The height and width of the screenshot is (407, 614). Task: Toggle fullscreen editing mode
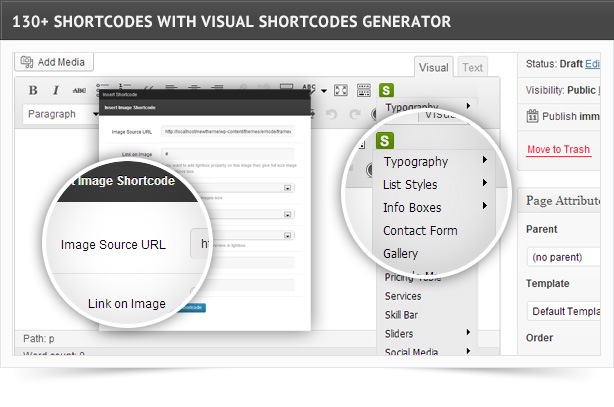pos(340,90)
